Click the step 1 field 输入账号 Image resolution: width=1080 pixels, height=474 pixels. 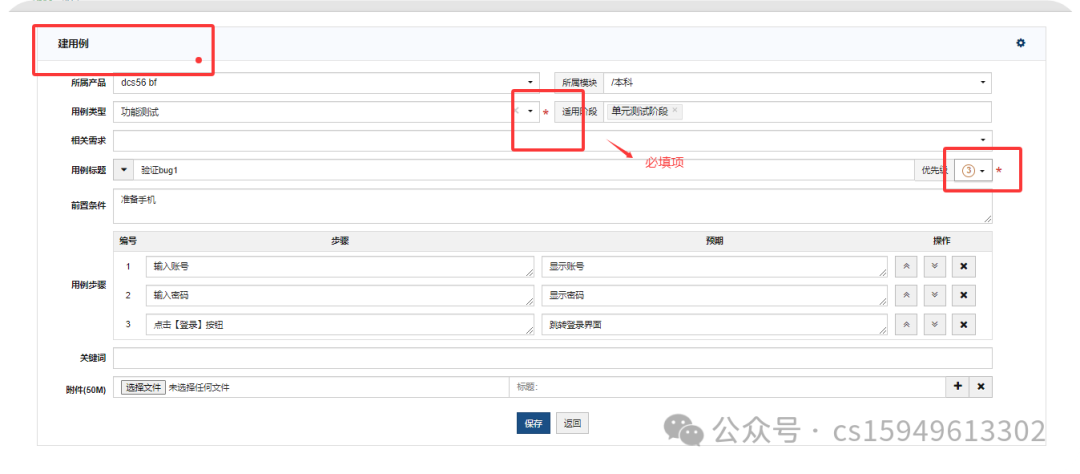pos(340,267)
